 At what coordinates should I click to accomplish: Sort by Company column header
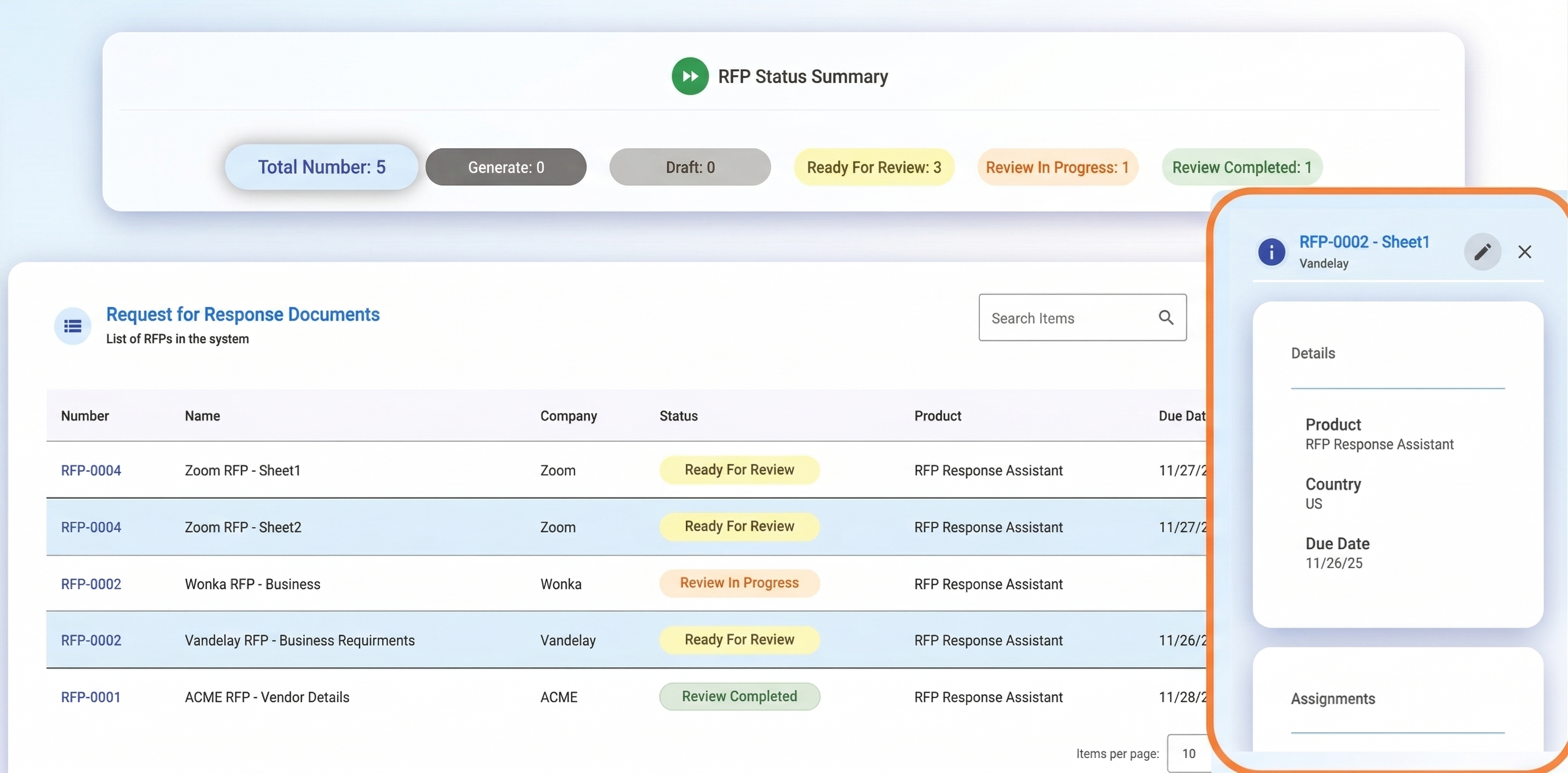(x=568, y=416)
